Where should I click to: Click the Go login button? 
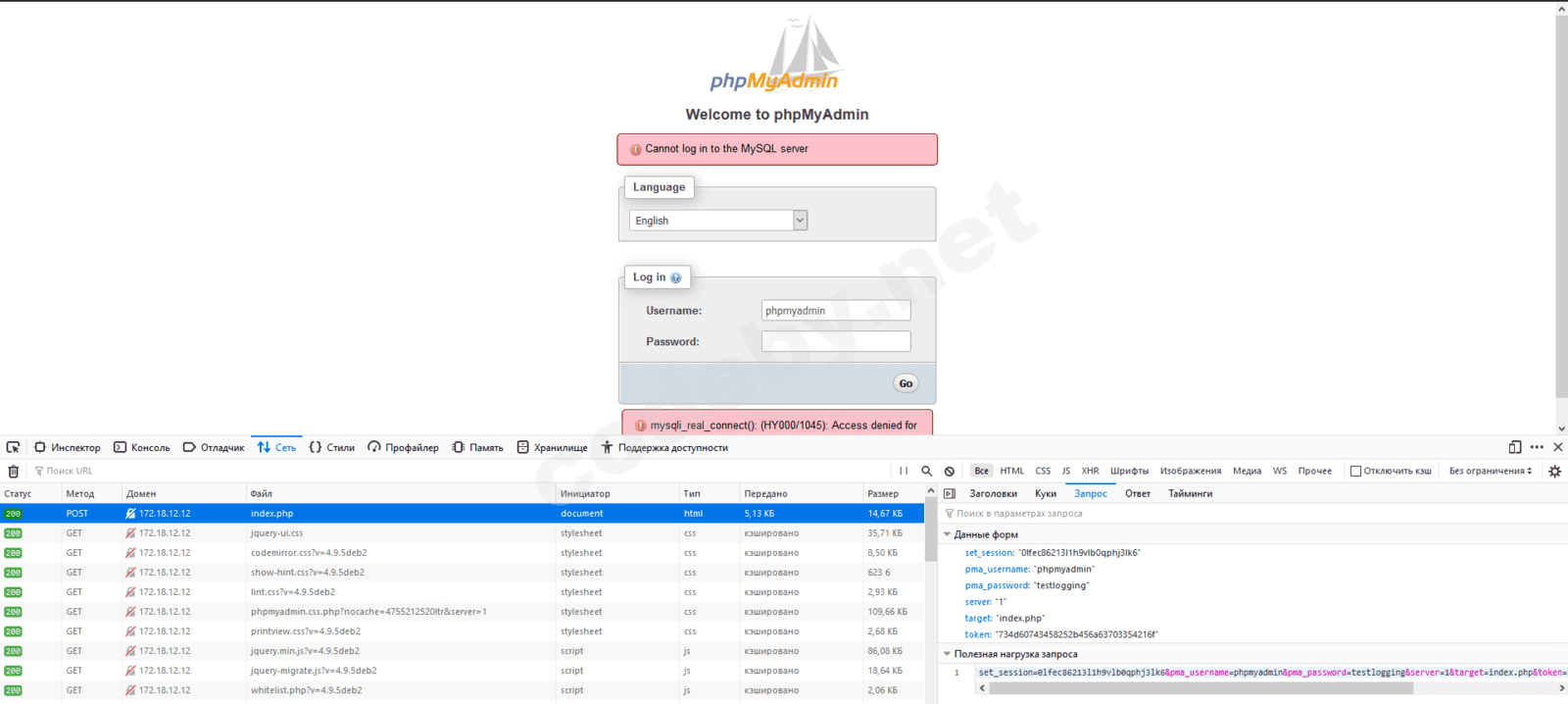(x=906, y=383)
